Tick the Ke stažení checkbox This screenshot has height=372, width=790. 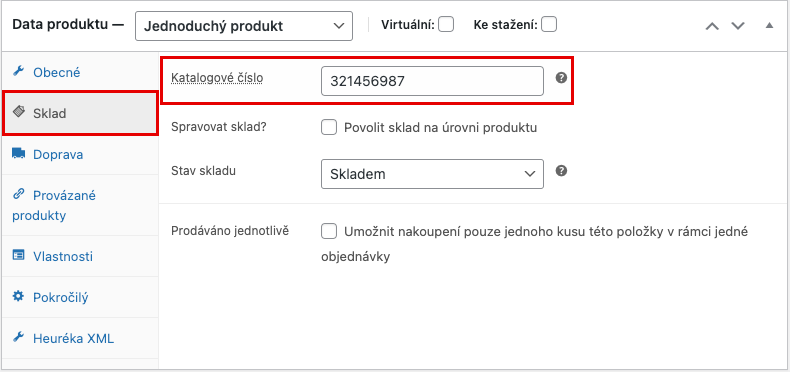click(549, 24)
